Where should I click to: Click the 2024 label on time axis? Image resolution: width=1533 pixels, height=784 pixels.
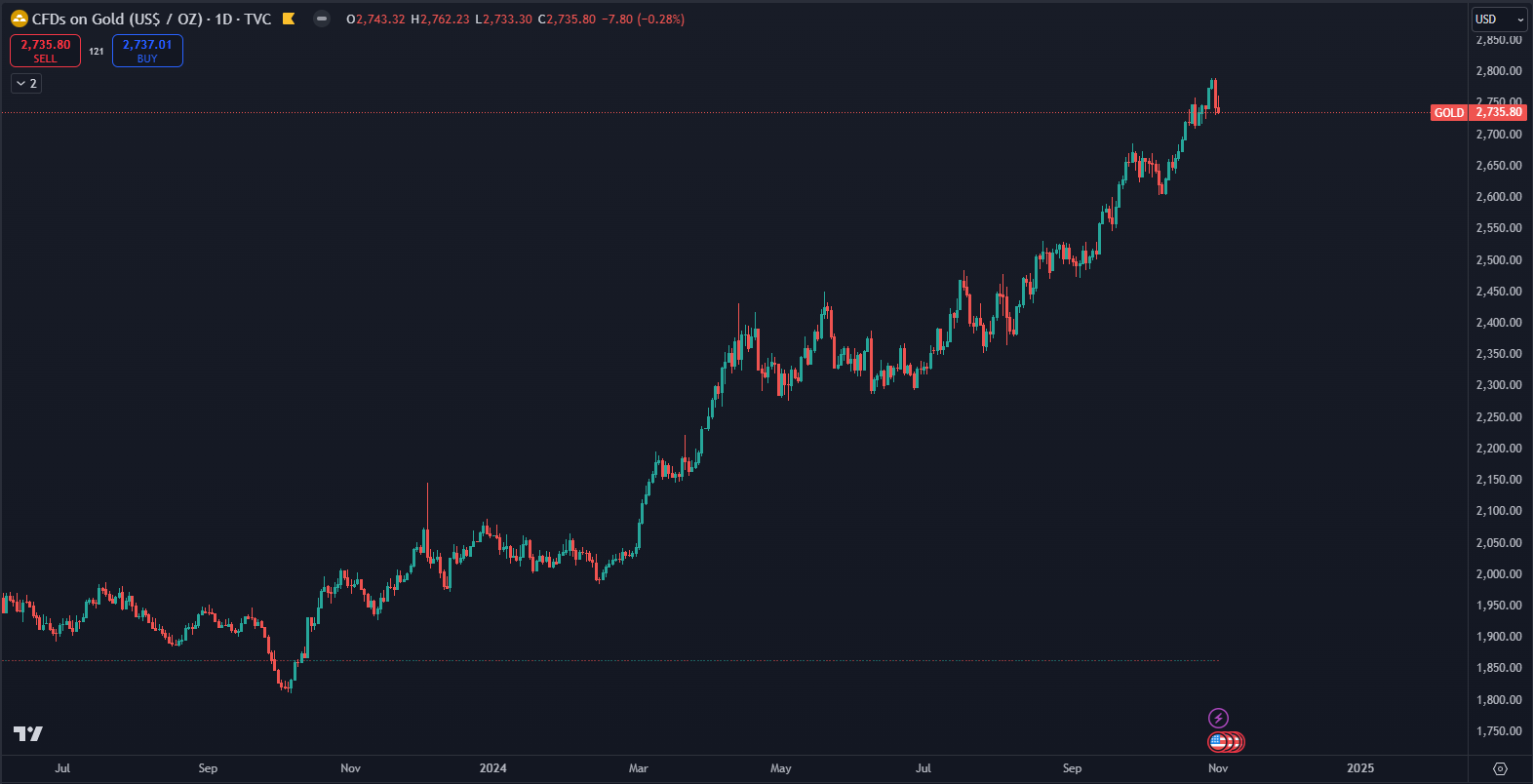pos(493,768)
